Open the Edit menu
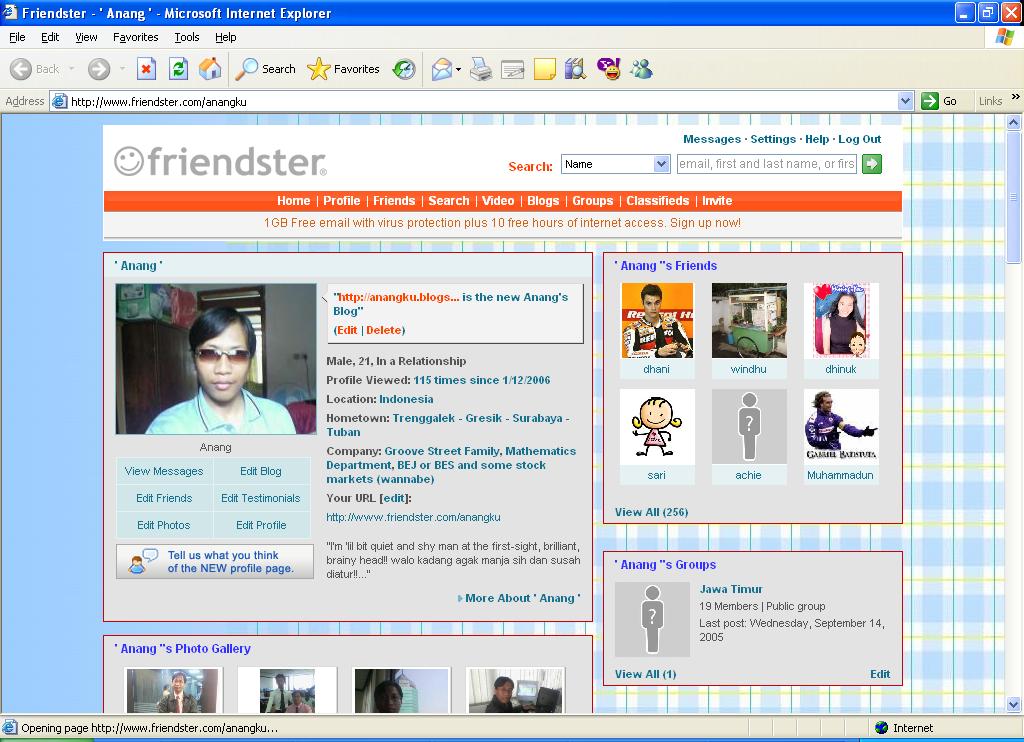The height and width of the screenshot is (742, 1024). tap(50, 37)
